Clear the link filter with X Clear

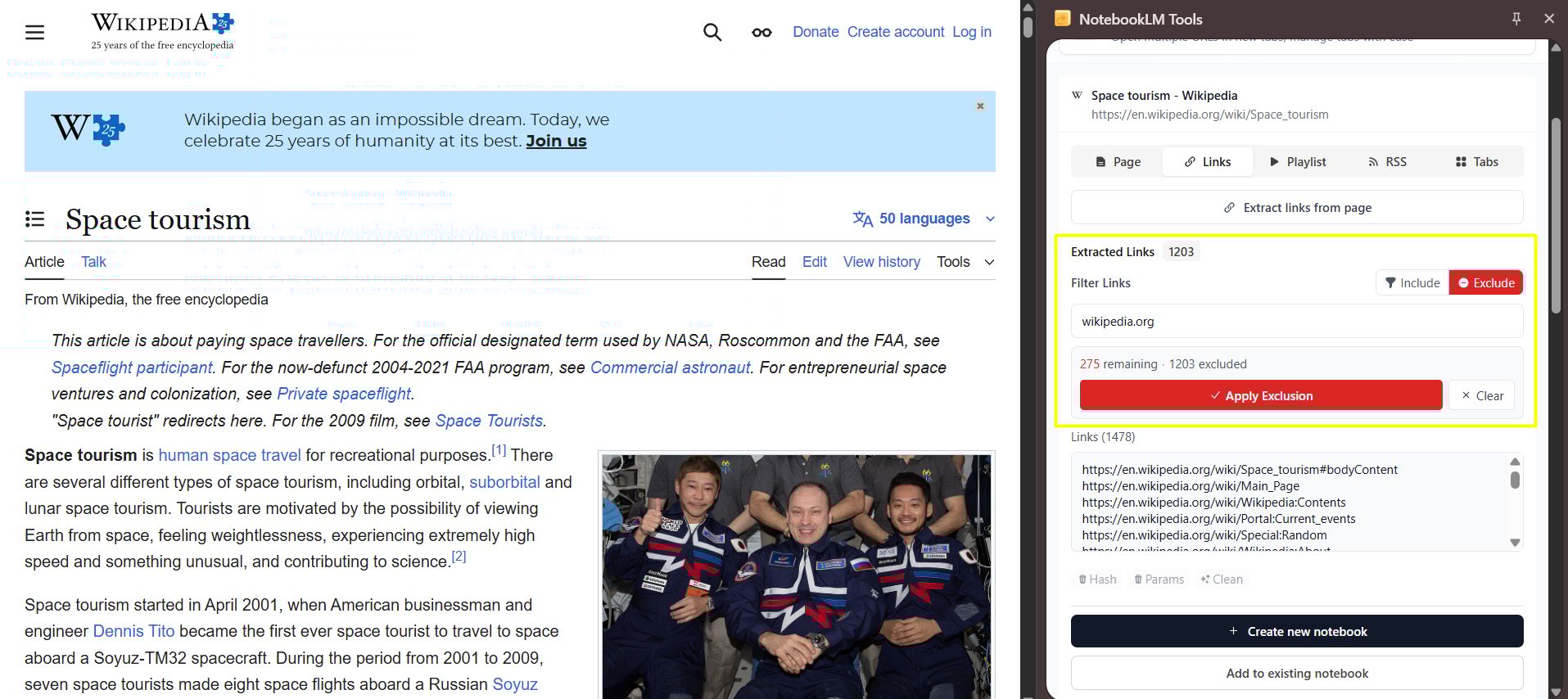click(1482, 395)
